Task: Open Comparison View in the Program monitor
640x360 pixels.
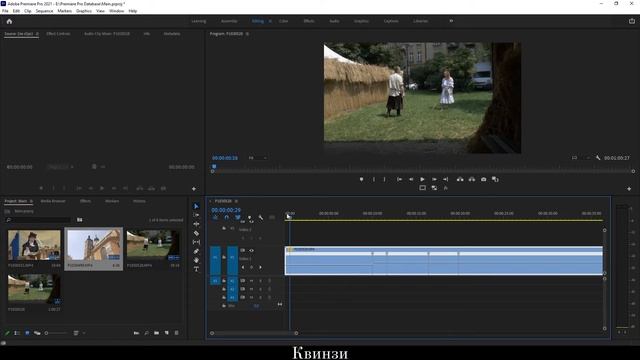Action: point(495,179)
